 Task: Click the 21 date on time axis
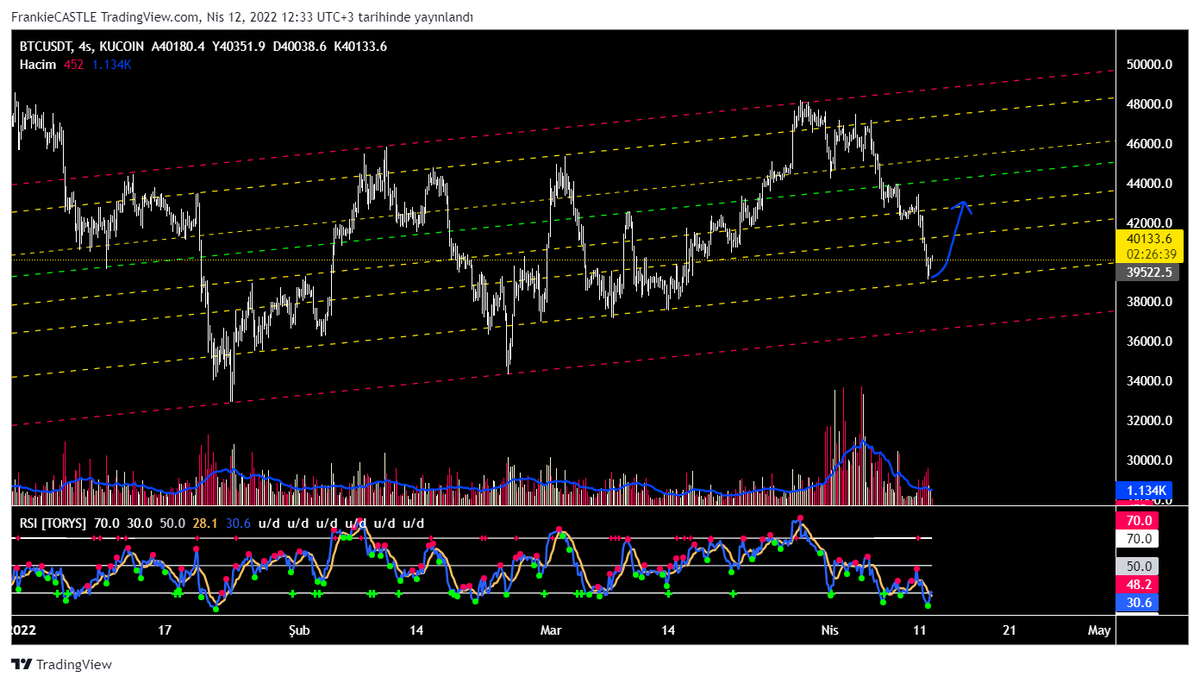coord(1010,631)
